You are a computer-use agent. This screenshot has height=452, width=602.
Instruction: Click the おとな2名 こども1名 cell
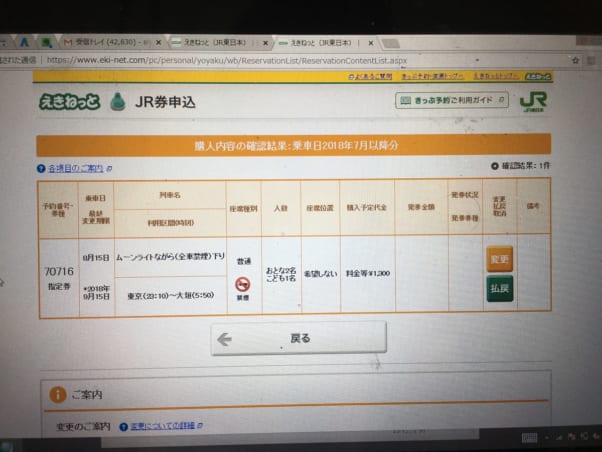click(281, 274)
